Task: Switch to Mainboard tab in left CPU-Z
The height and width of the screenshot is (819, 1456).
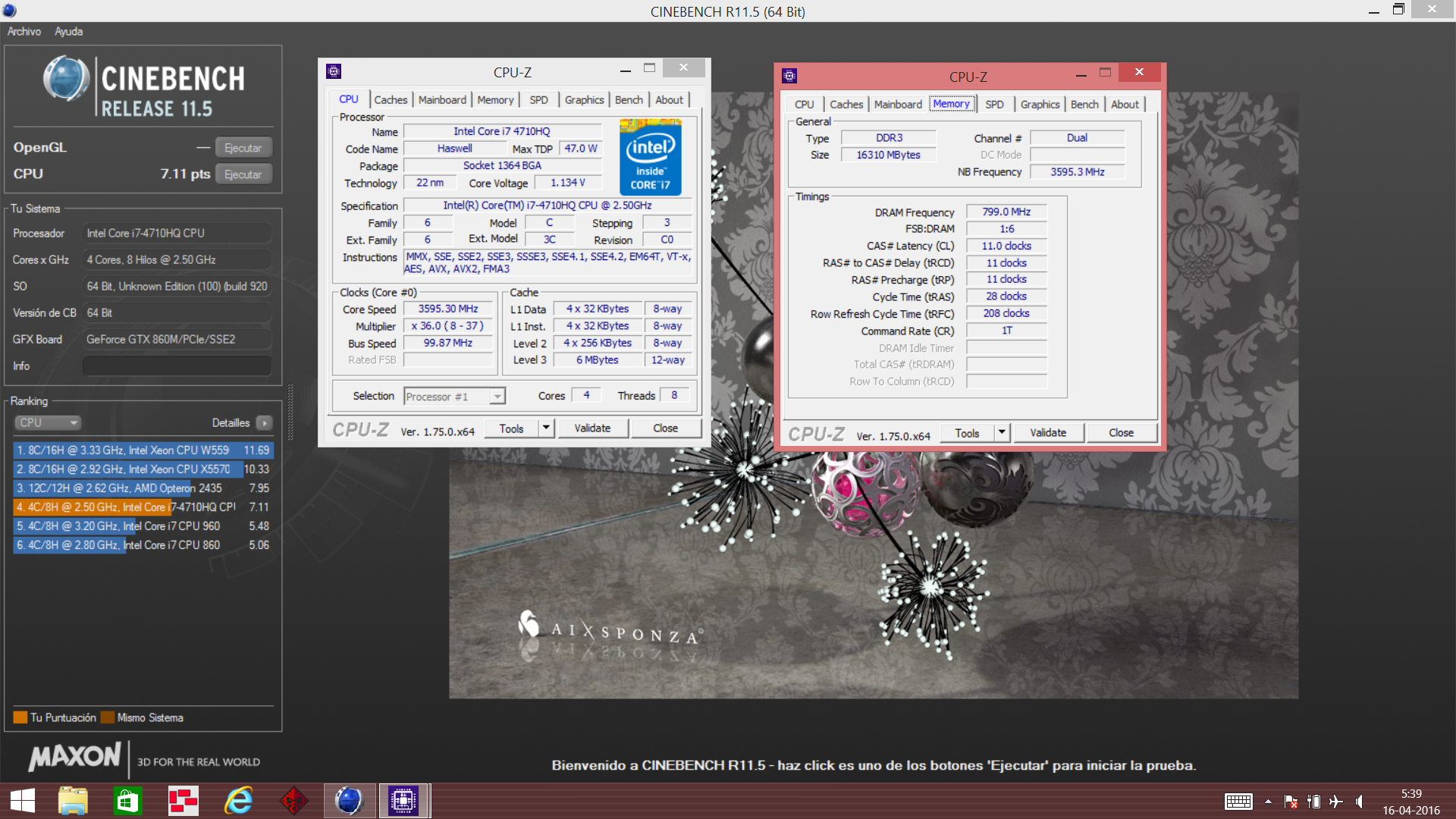Action: 442,99
